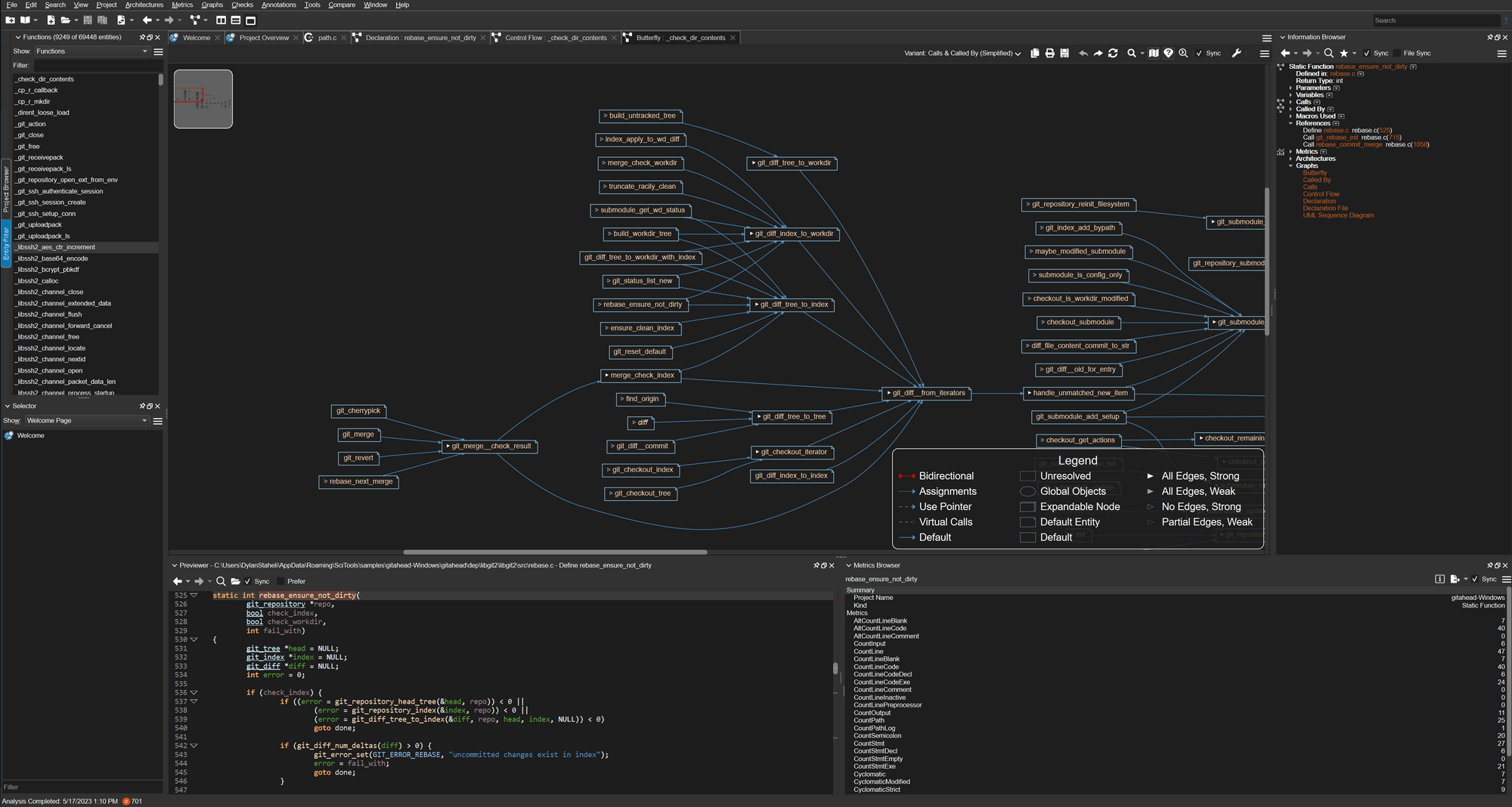The image size is (1512, 807).
Task: Open the UML Sequence Diagram link
Action: pyautogui.click(x=1338, y=215)
